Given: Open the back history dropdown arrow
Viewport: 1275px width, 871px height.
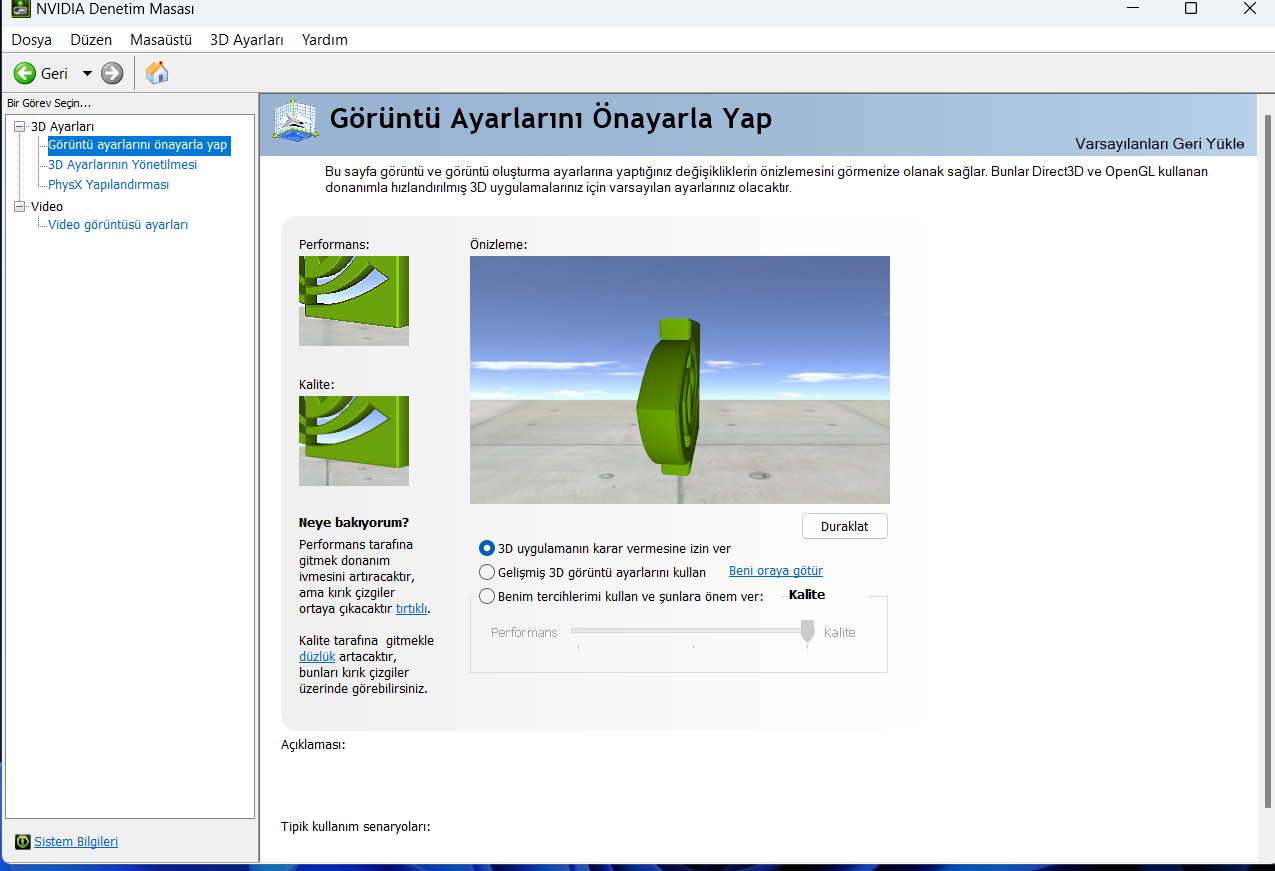Looking at the screenshot, I should point(87,74).
